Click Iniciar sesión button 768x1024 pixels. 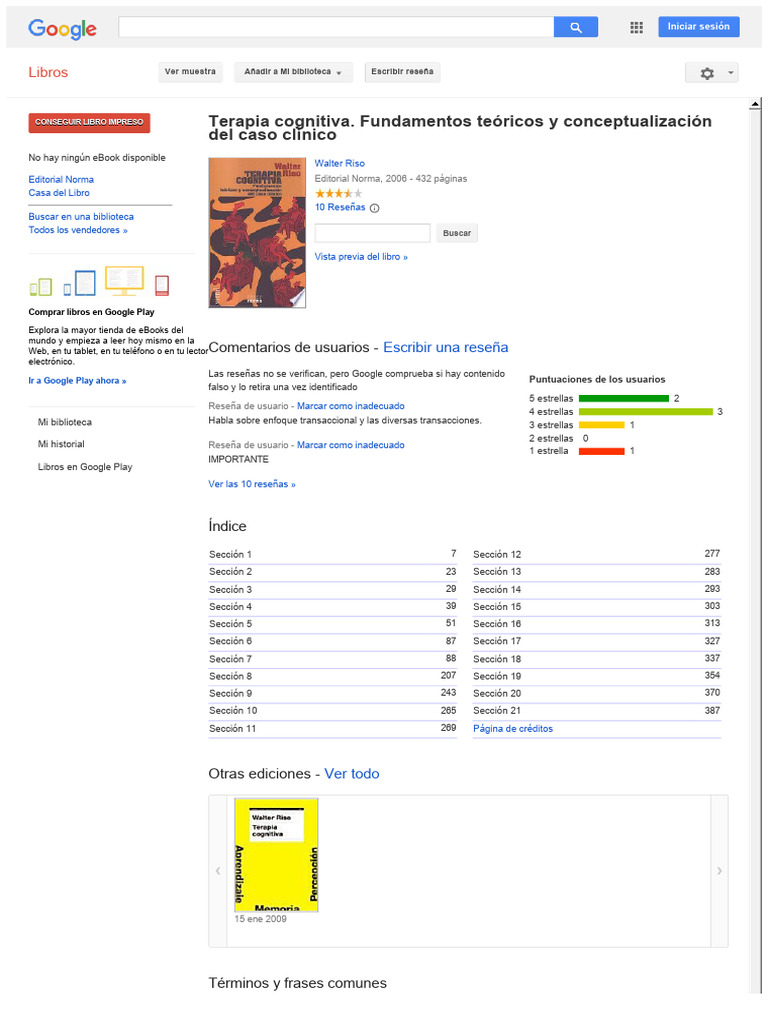click(698, 26)
